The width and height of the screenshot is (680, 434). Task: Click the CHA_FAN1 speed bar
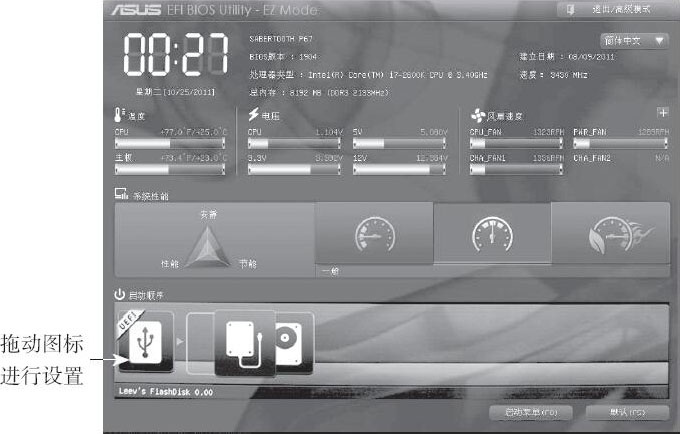[517, 169]
